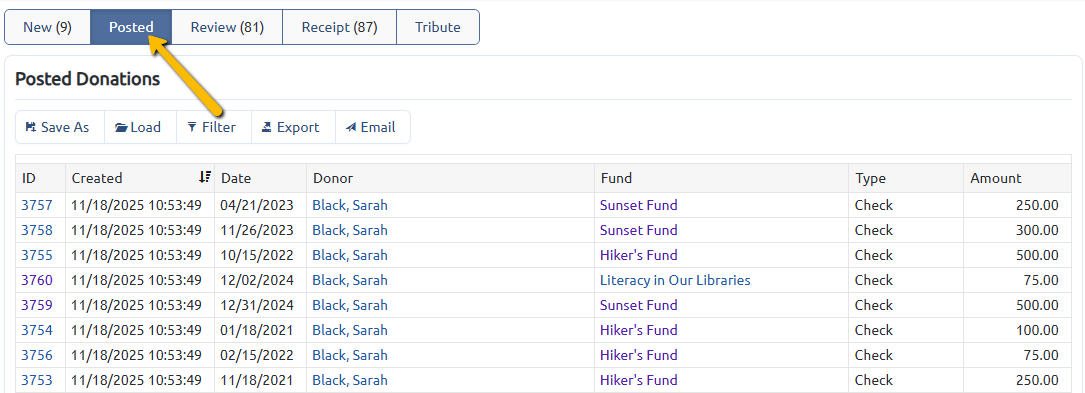Click the Export button label
The height and width of the screenshot is (393, 1085).
(x=298, y=127)
